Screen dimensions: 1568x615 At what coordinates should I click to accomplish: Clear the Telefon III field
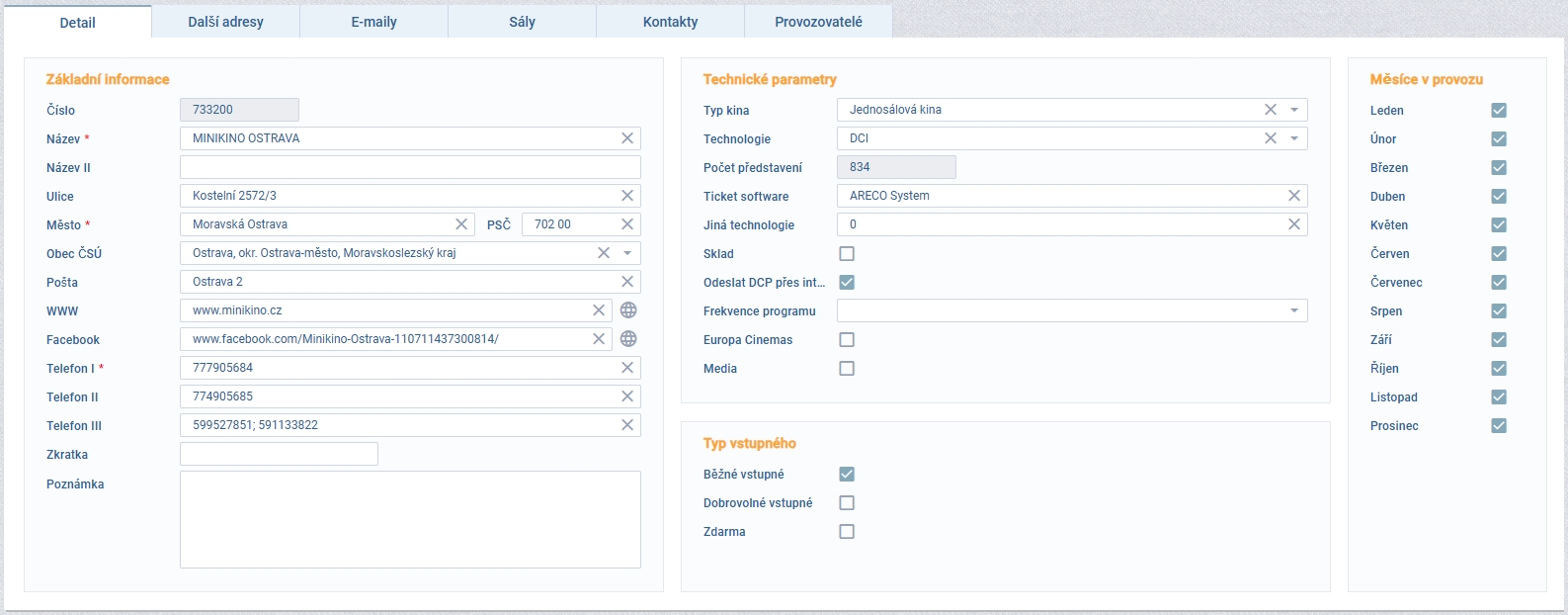tap(627, 425)
